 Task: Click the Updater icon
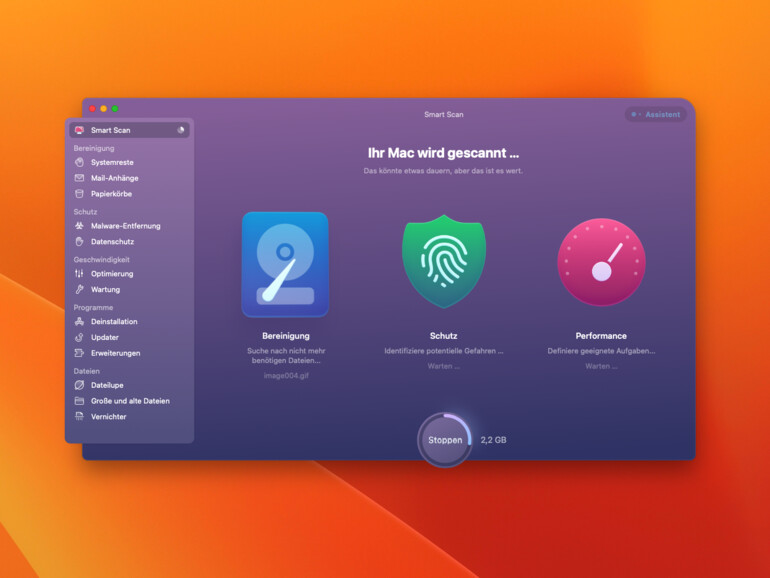80,337
